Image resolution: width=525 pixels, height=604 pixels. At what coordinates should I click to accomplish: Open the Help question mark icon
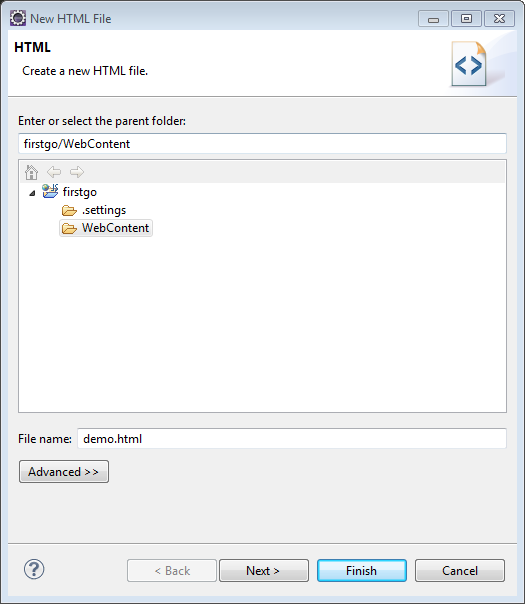tap(34, 569)
